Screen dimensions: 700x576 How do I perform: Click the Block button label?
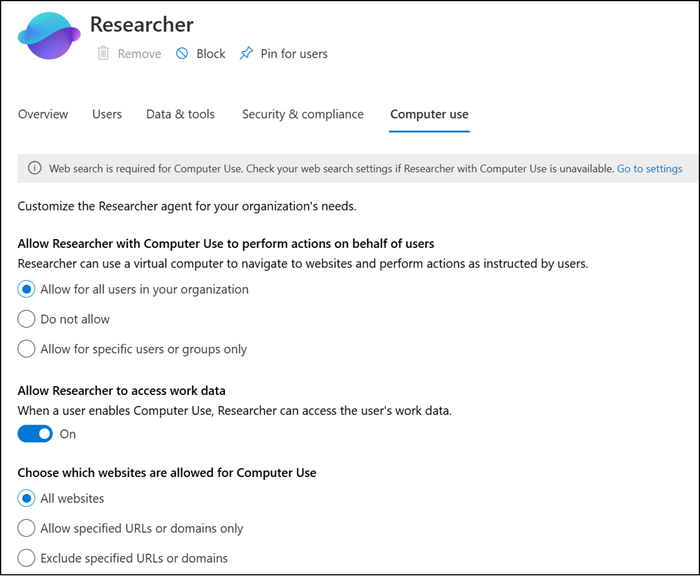(x=211, y=54)
